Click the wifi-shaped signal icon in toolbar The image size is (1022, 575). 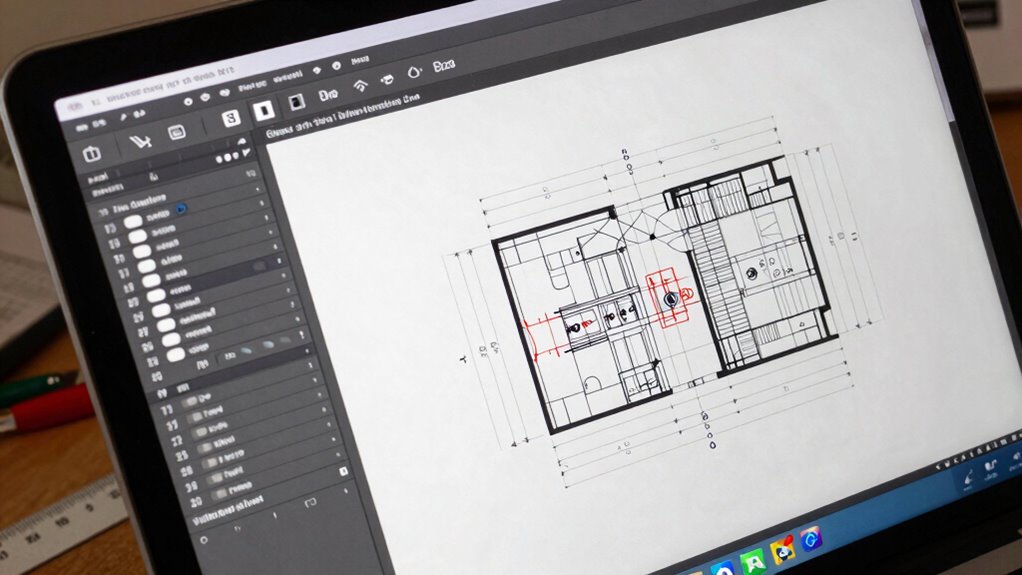[361, 84]
